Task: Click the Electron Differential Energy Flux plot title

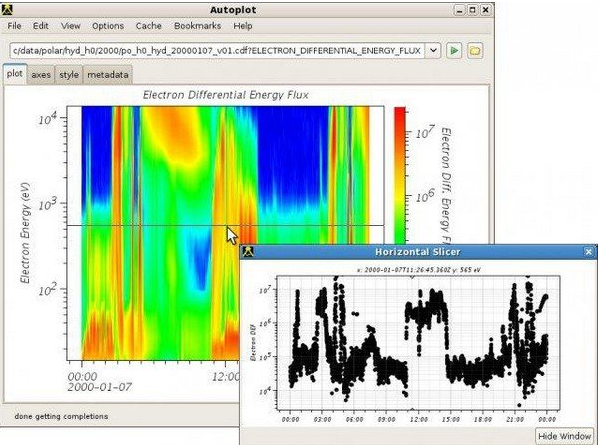Action: pyautogui.click(x=226, y=95)
